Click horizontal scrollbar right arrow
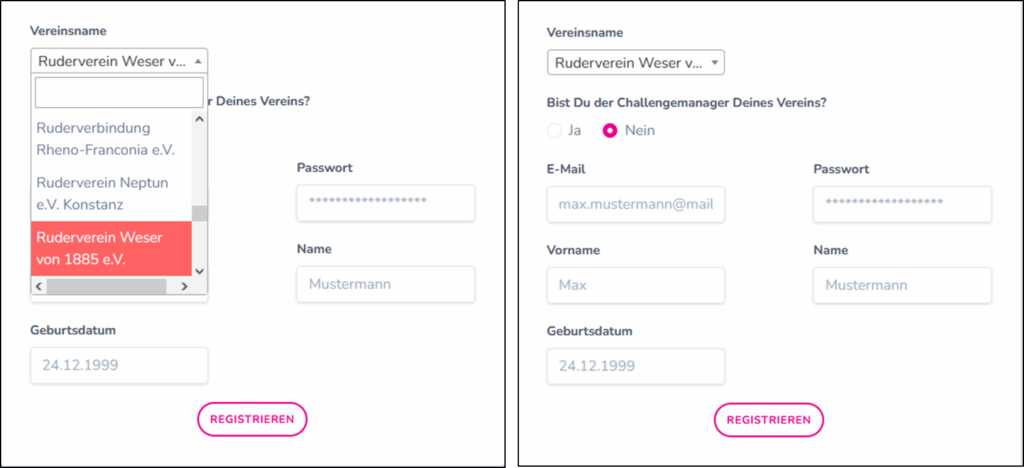Image resolution: width=1024 pixels, height=468 pixels. coord(184,287)
